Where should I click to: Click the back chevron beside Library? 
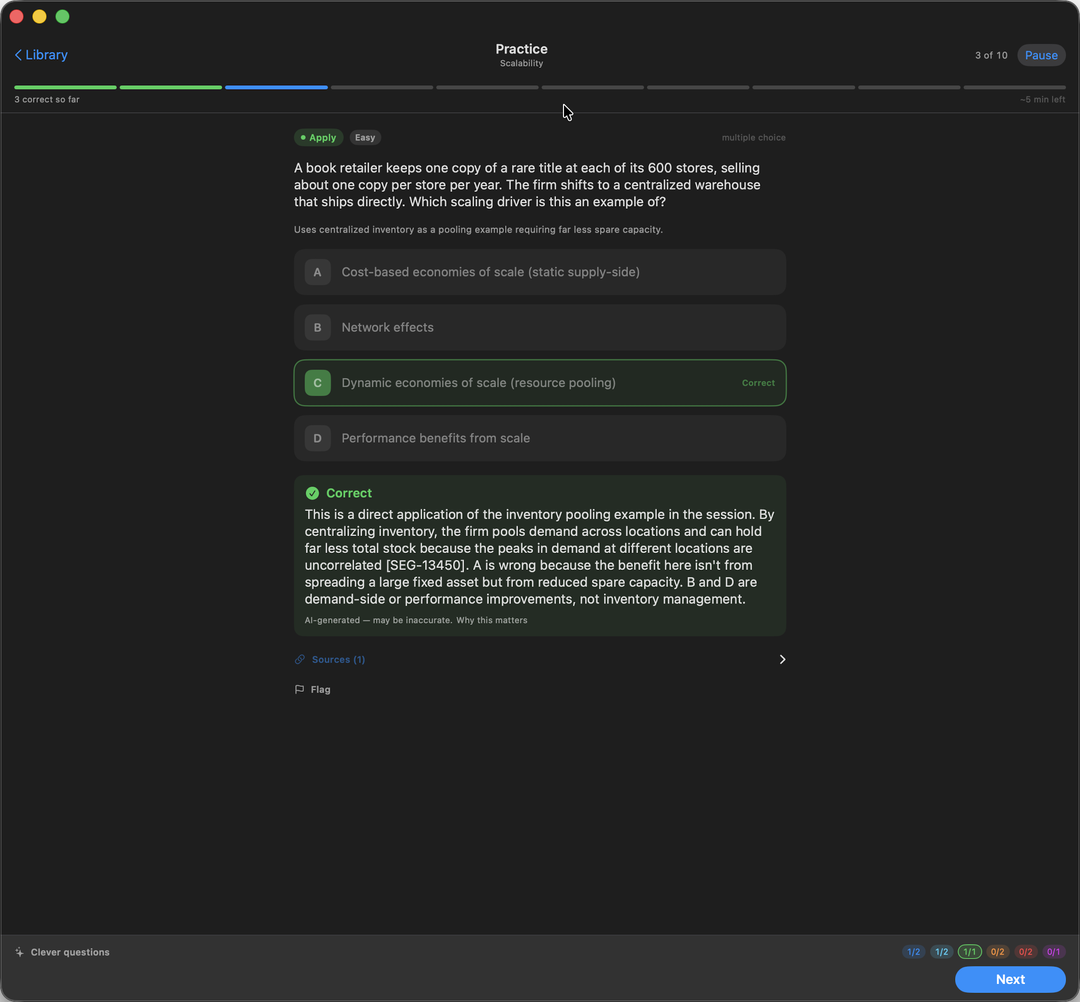[19, 55]
